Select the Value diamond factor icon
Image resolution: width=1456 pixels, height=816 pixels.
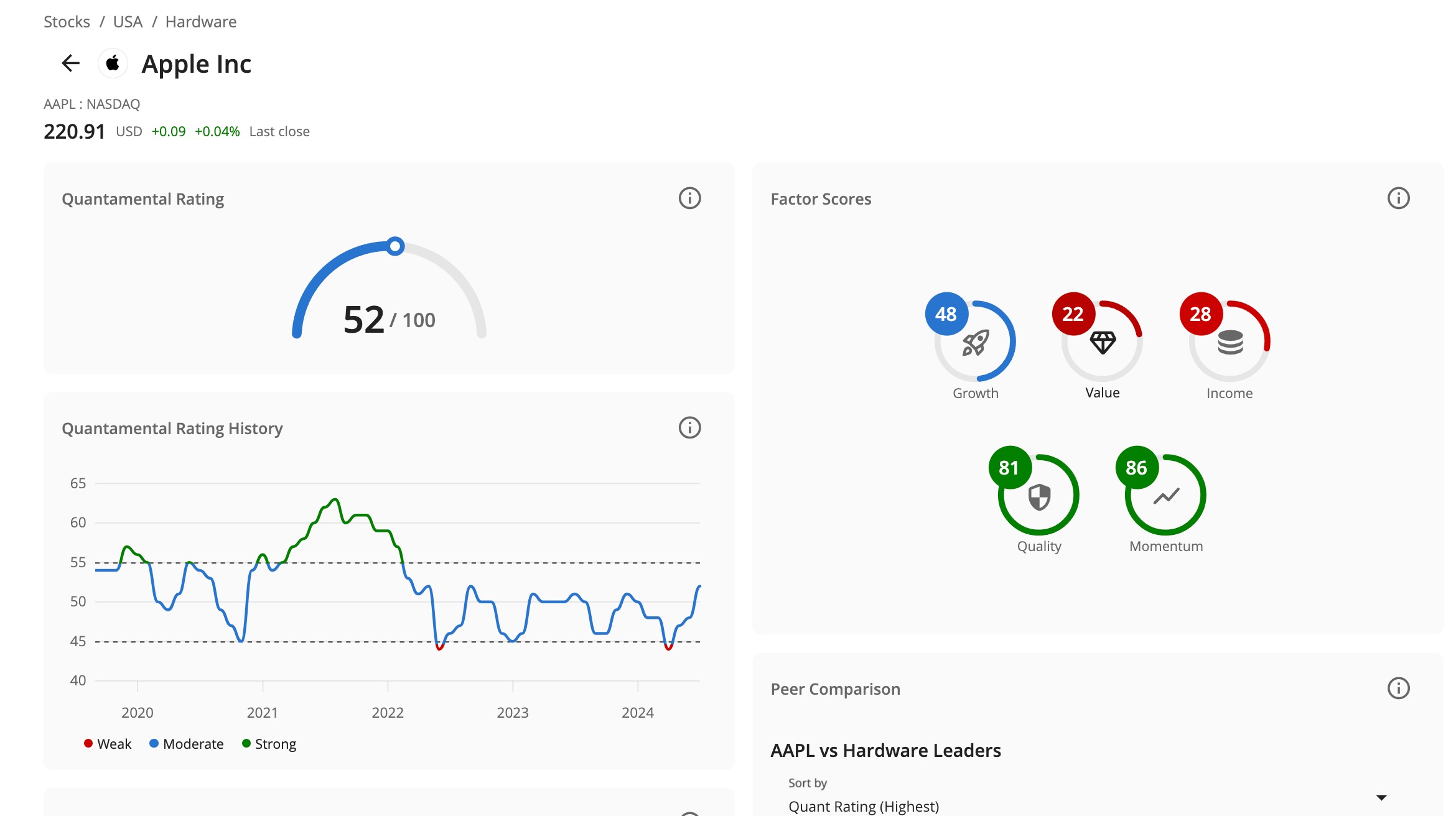(1103, 343)
